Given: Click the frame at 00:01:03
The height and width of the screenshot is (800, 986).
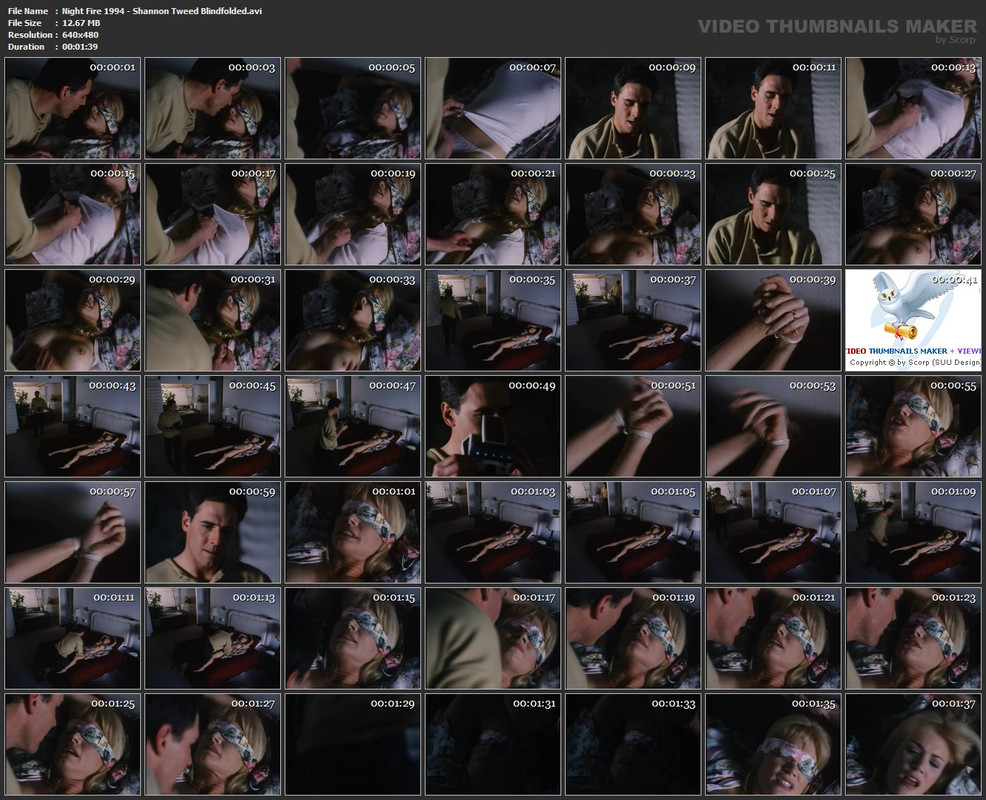Looking at the screenshot, I should (493, 533).
